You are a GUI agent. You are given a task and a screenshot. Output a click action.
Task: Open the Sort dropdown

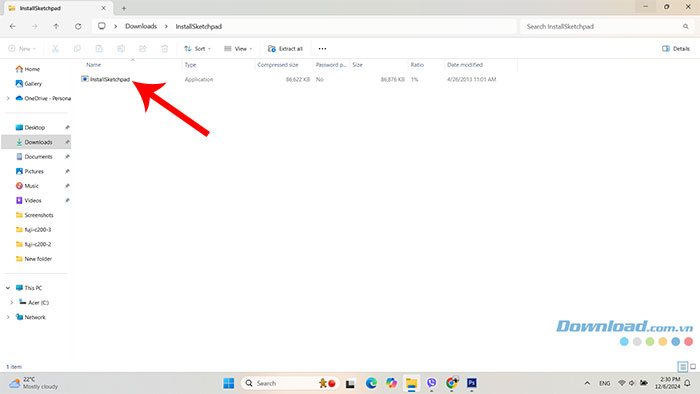(x=197, y=49)
